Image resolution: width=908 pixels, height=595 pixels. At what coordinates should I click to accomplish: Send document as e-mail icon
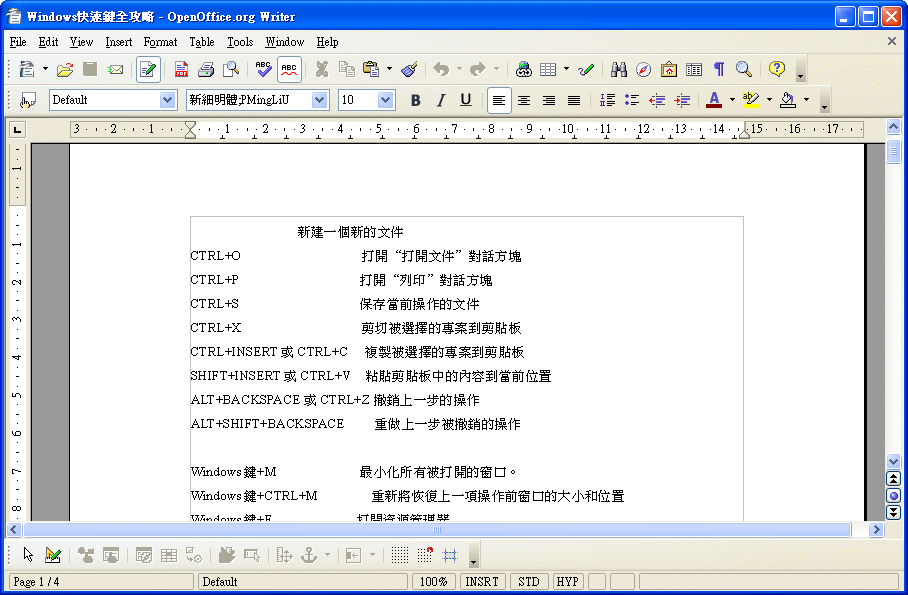[x=115, y=70]
